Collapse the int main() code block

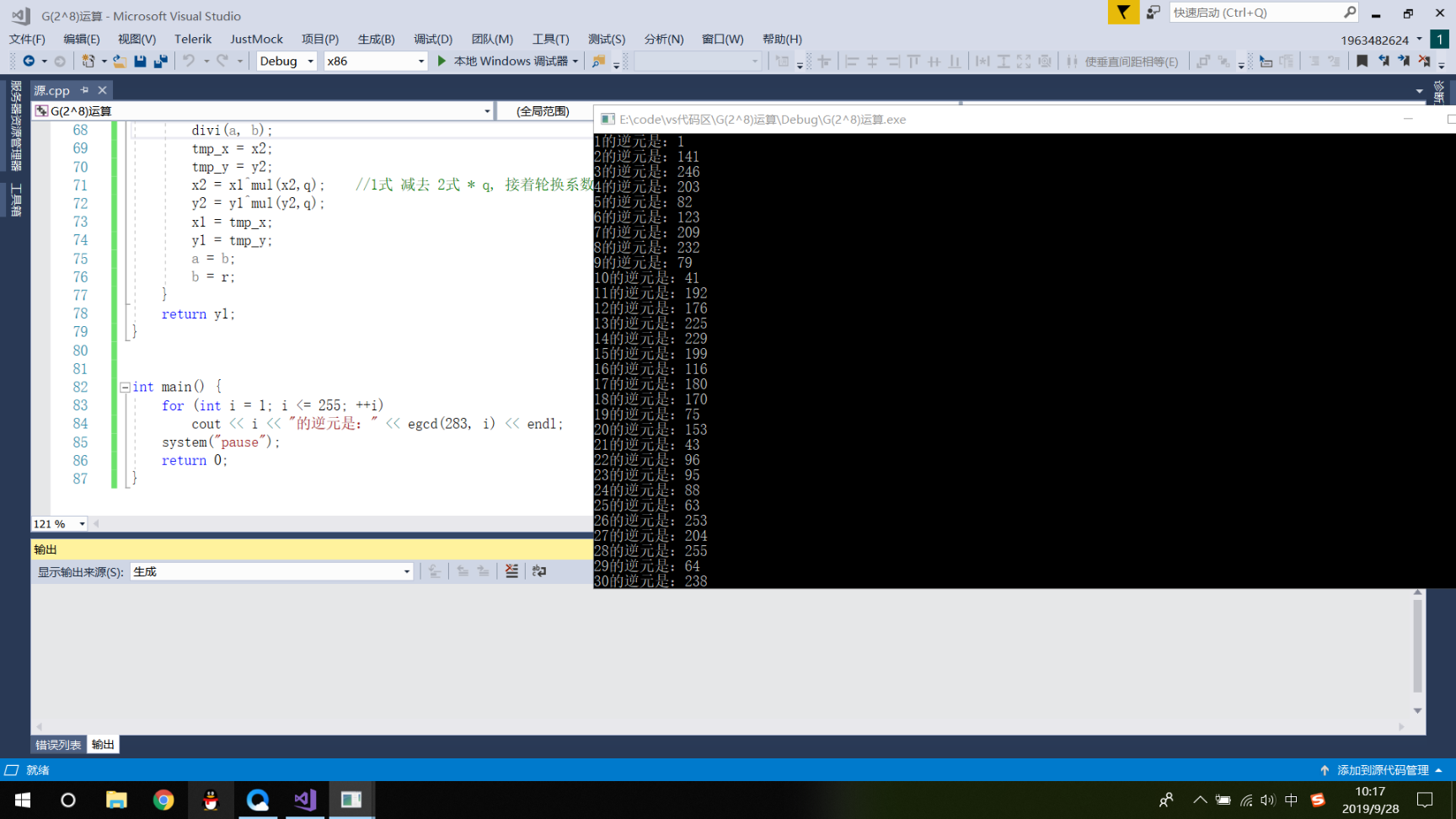pyautogui.click(x=125, y=388)
